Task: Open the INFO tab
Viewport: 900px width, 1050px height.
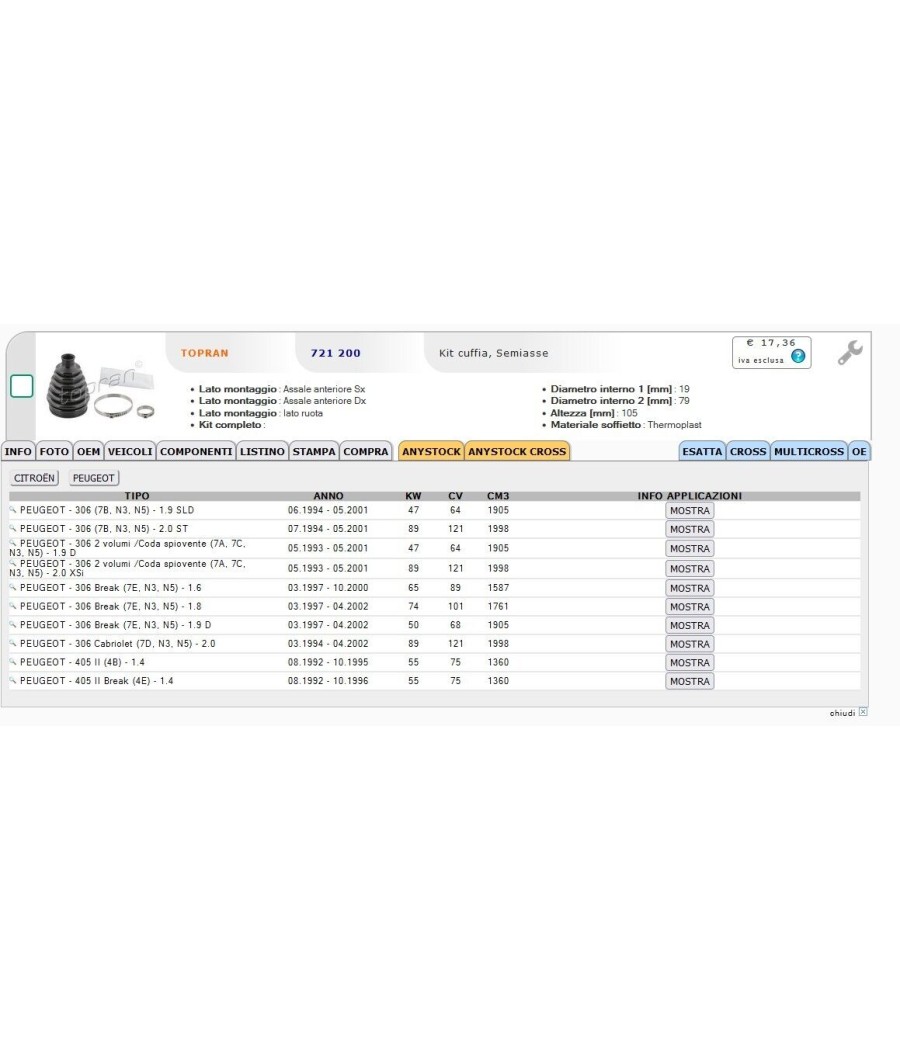Action: 18,451
